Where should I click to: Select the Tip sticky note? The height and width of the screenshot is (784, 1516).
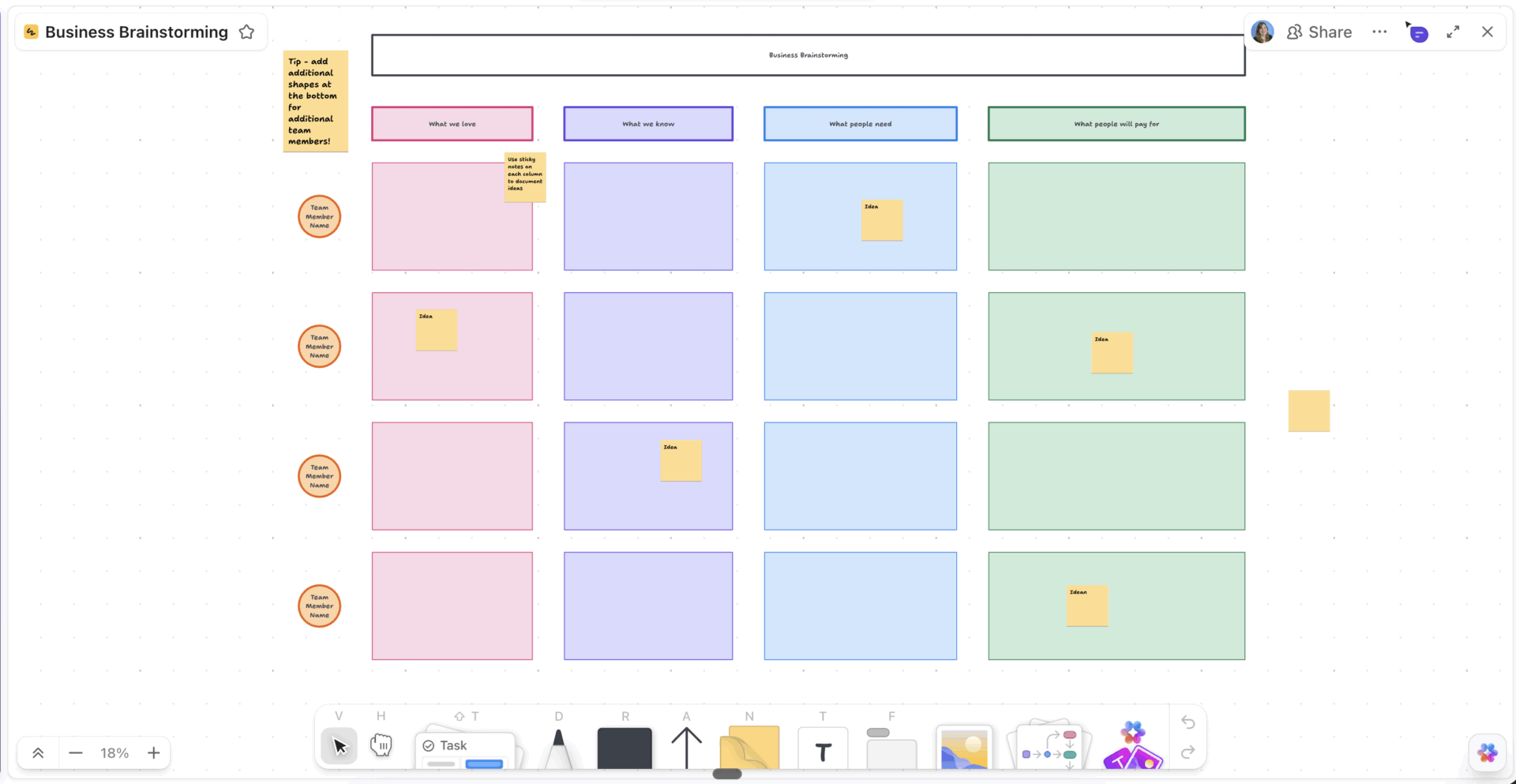316,101
